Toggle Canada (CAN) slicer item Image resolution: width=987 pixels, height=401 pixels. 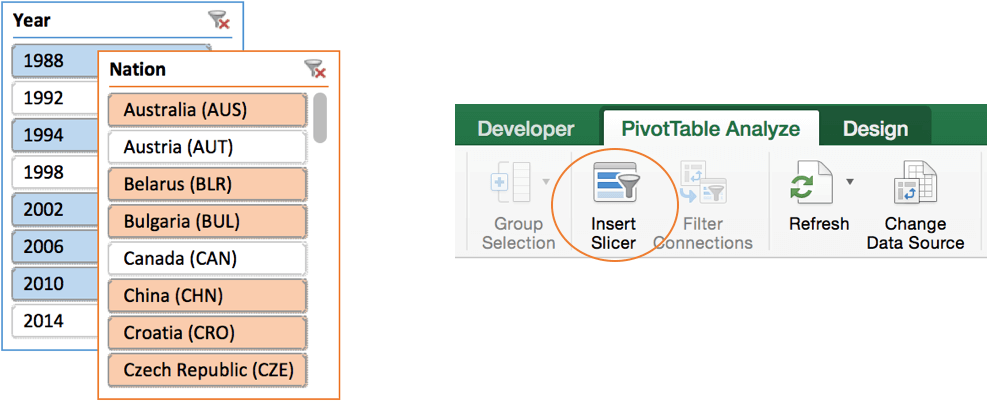tap(206, 259)
